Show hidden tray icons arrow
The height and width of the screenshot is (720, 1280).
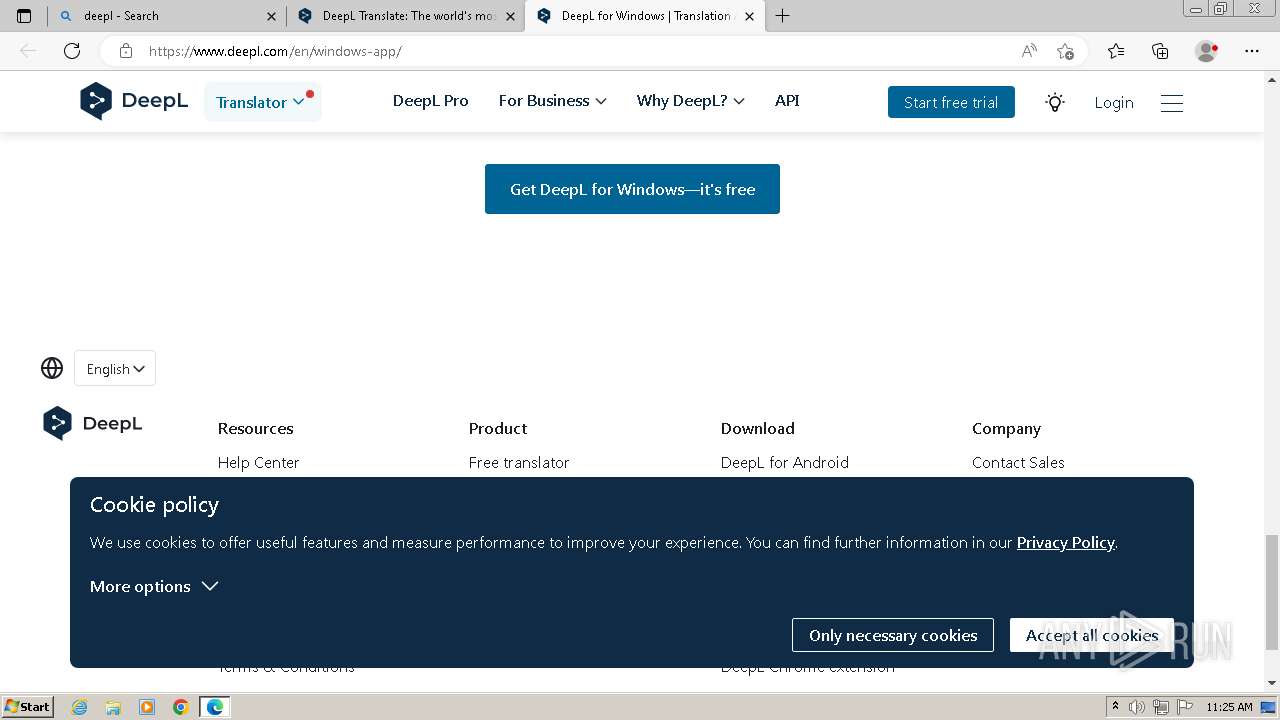[x=1115, y=707]
